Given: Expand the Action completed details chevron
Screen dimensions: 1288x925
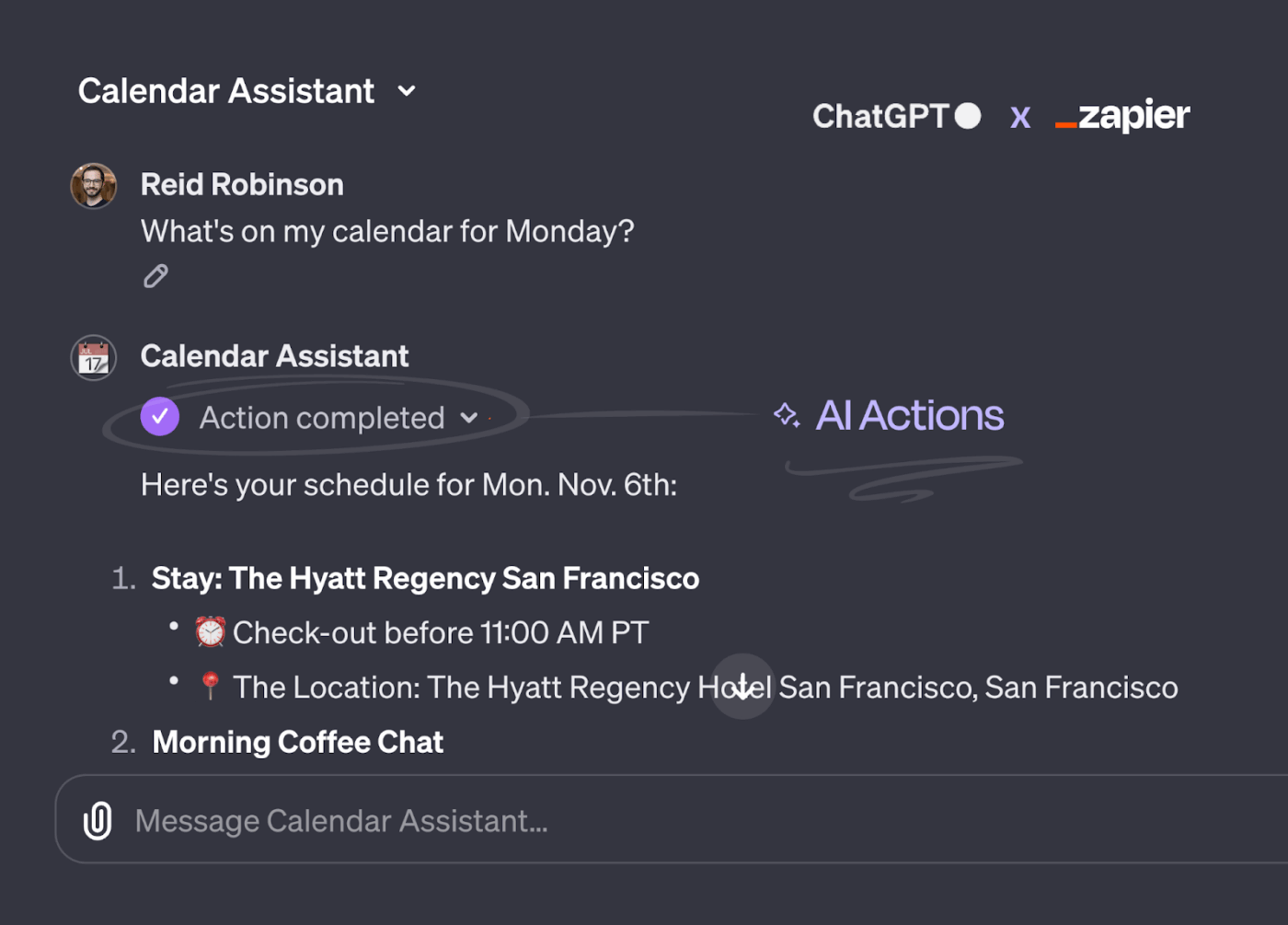Looking at the screenshot, I should click(470, 418).
